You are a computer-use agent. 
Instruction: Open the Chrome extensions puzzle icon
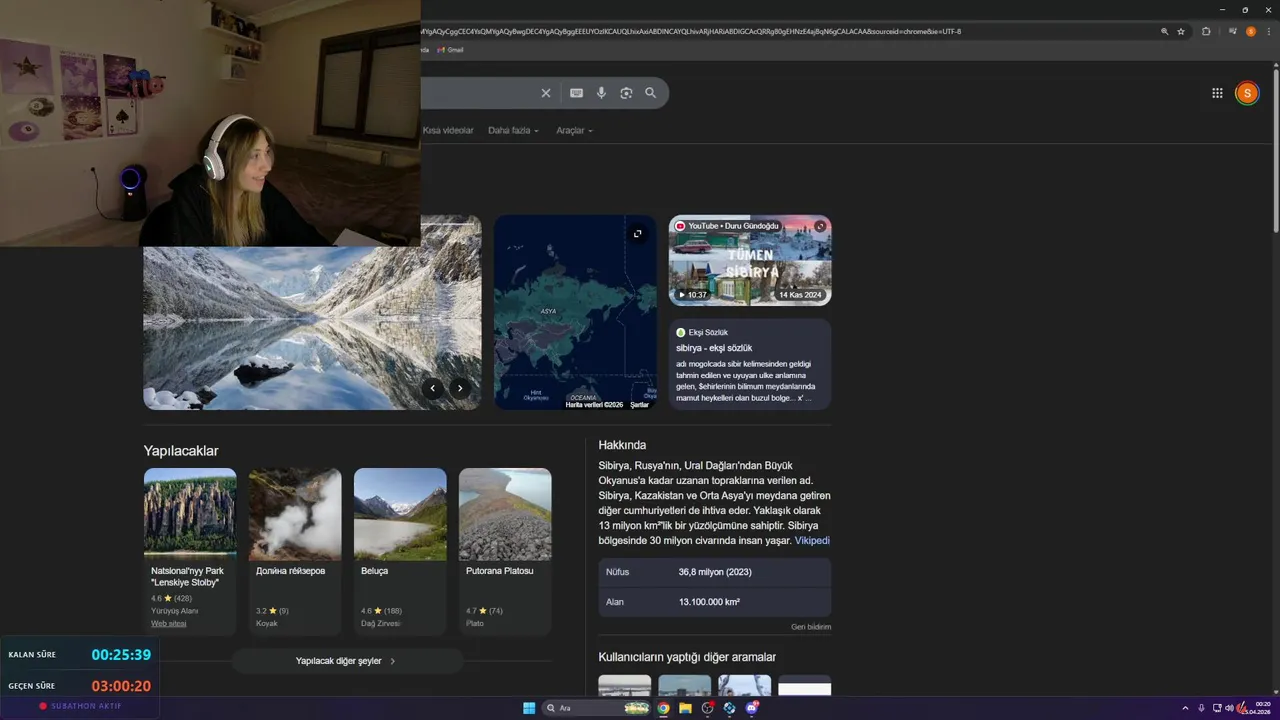click(x=1206, y=31)
